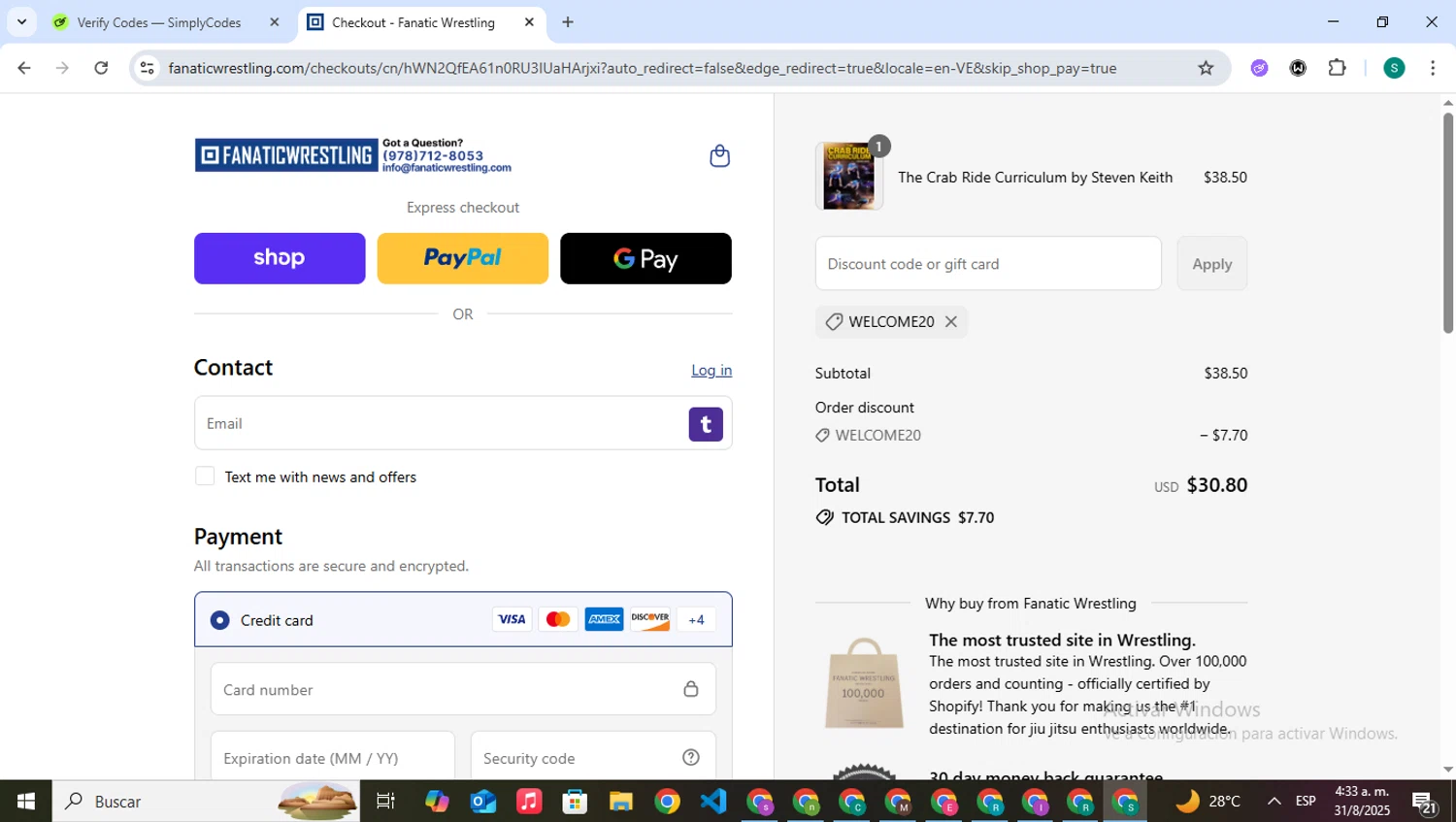The width and height of the screenshot is (1456, 822).
Task: Click the Visa card icon
Action: coord(512,619)
